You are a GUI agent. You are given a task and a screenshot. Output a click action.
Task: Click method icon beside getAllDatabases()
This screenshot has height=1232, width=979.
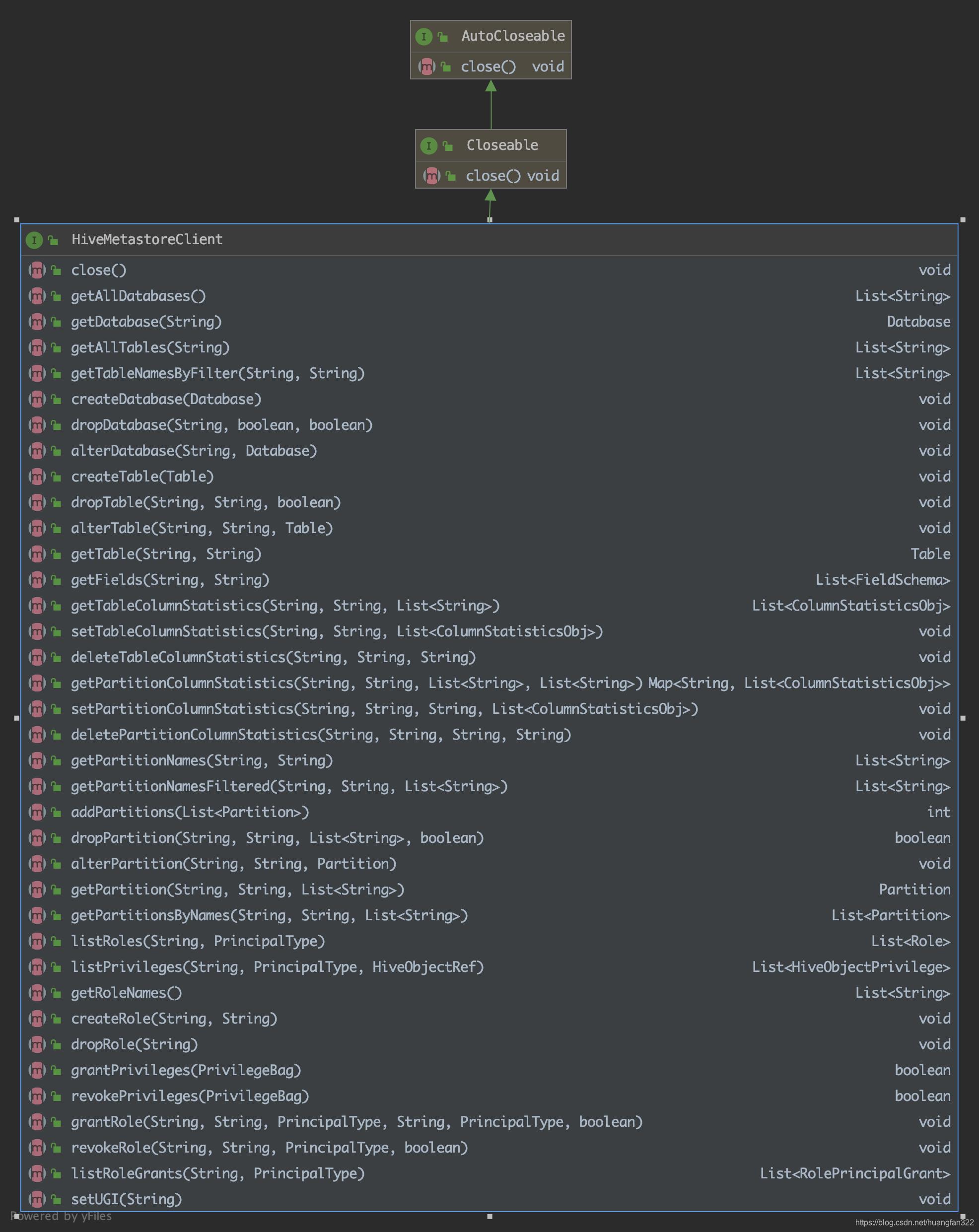[37, 296]
